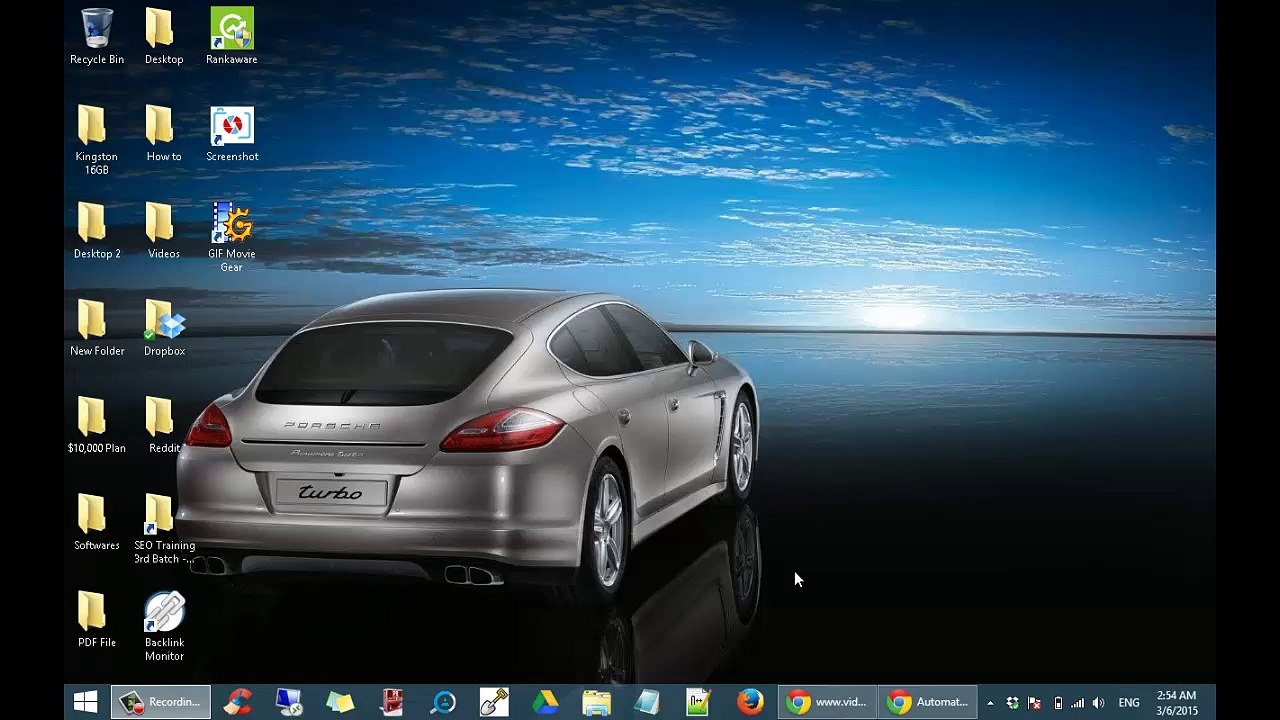The image size is (1280, 720).
Task: Launch the Screenshot app shortcut
Action: click(x=232, y=134)
